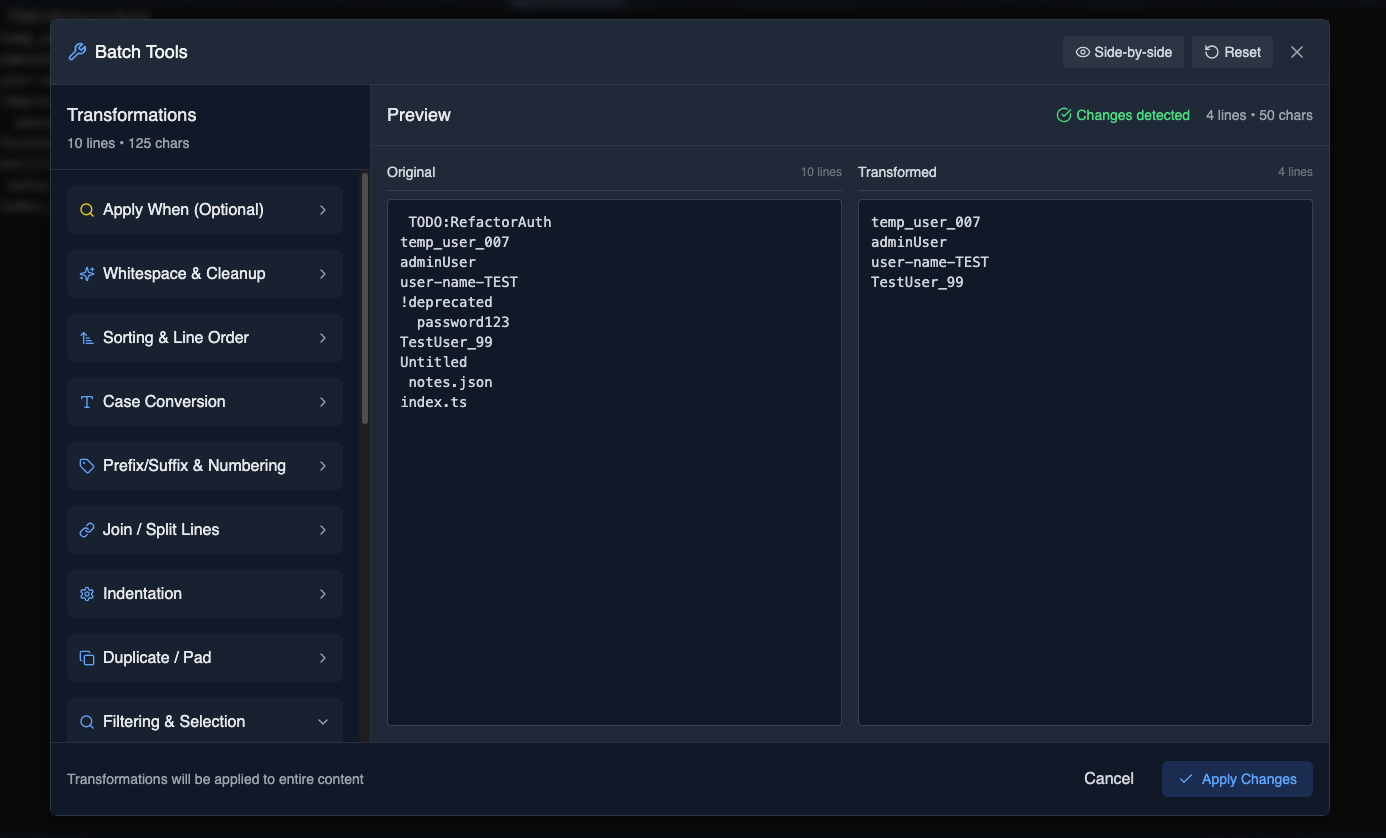Viewport: 1386px width, 838px height.
Task: Click the TODO:RefactorAuth line in Original
Action: pos(480,222)
